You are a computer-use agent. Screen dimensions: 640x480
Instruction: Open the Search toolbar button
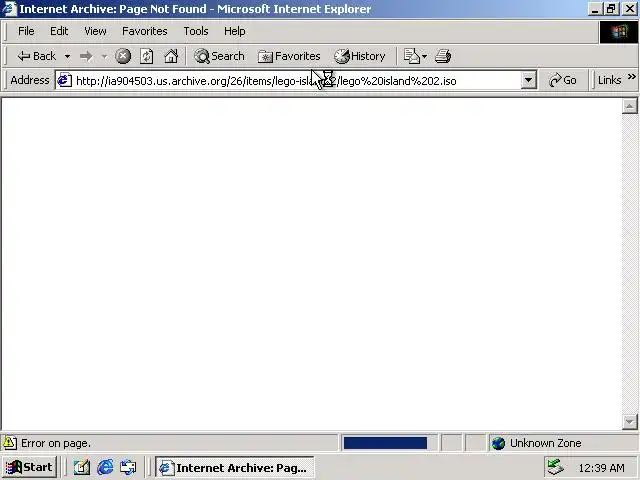219,56
